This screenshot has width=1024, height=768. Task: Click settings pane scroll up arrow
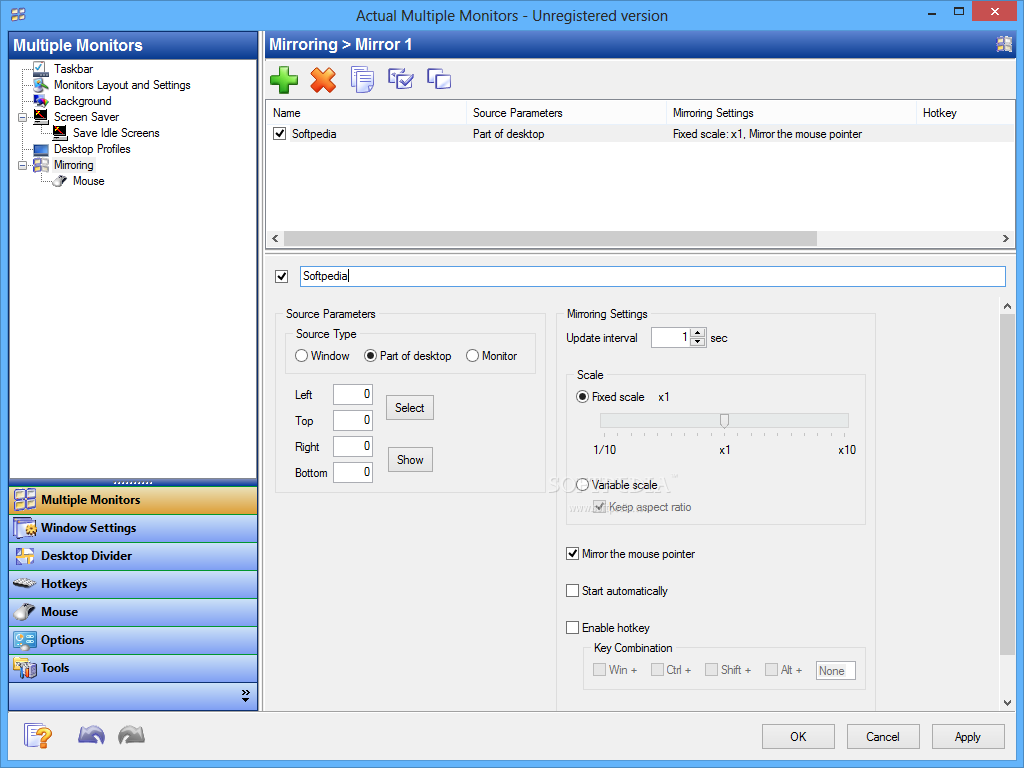coord(1006,306)
